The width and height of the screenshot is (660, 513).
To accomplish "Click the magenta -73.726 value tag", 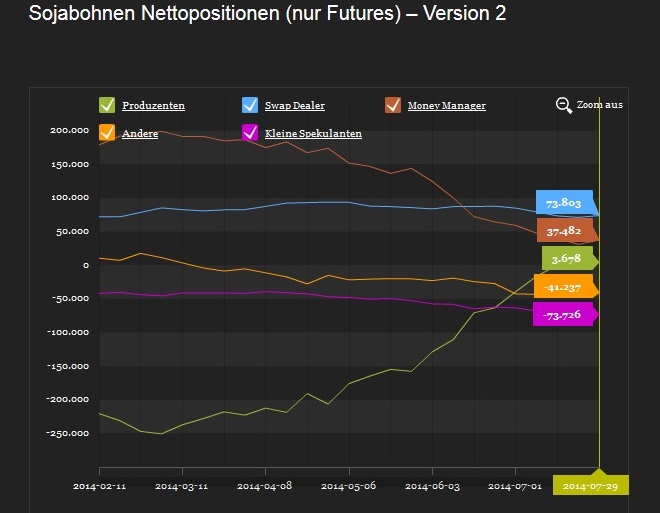I will click(x=565, y=315).
